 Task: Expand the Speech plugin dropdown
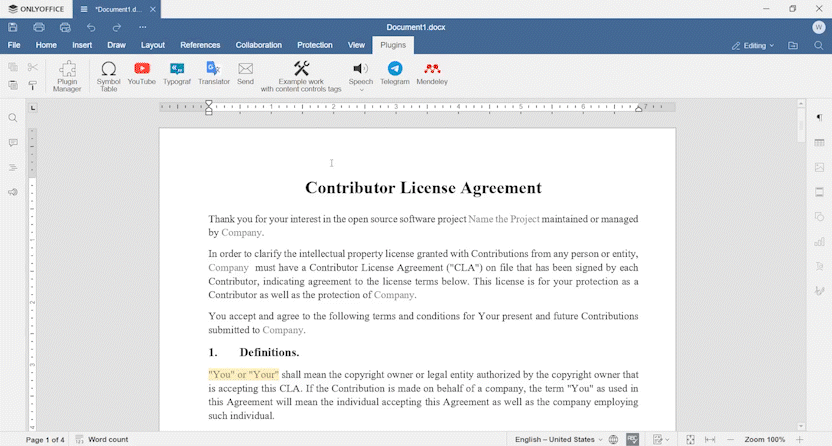361,90
